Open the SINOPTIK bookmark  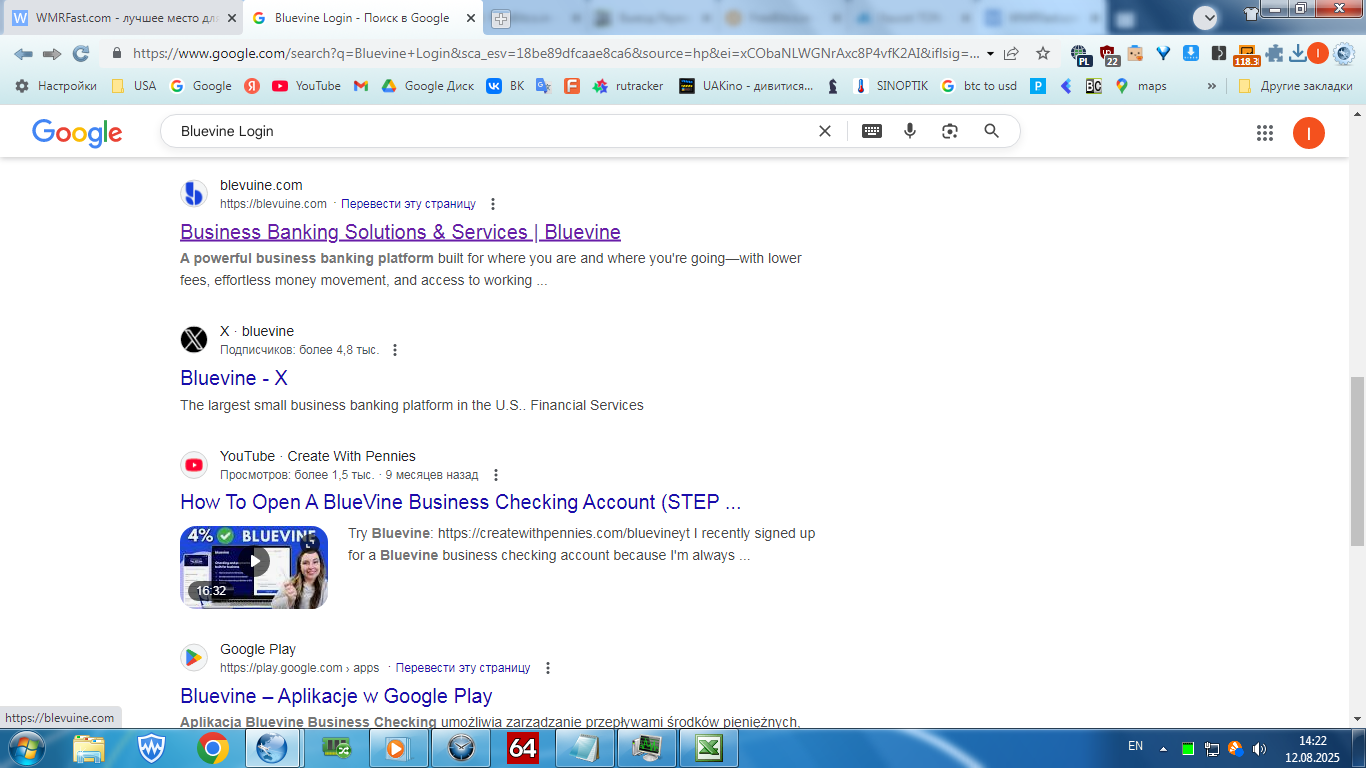[x=890, y=86]
